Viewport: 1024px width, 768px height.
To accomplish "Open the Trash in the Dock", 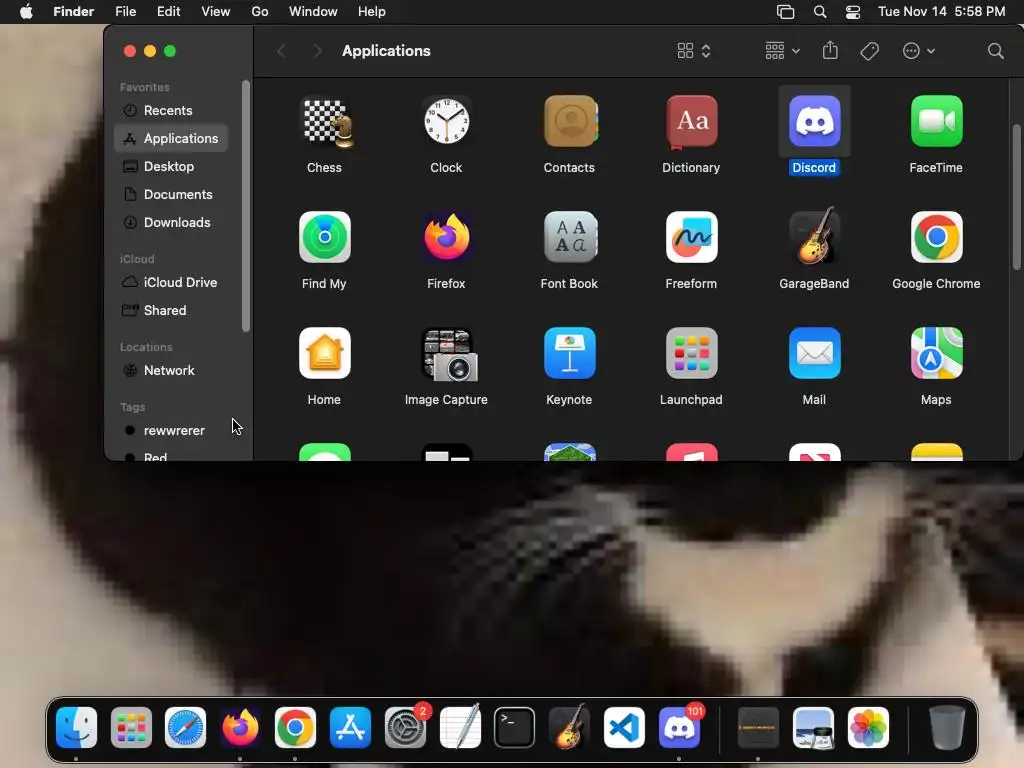I will [947, 728].
